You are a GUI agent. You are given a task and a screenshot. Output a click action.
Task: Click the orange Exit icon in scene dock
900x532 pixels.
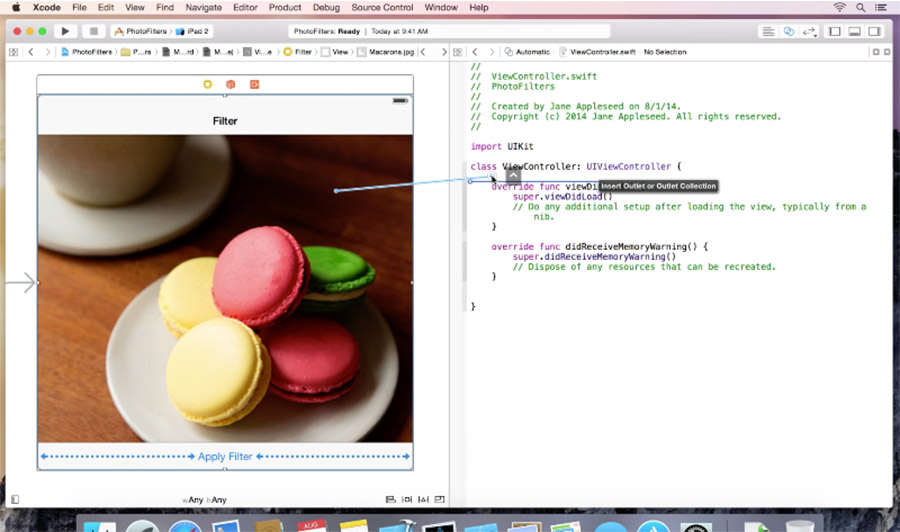[x=254, y=84]
